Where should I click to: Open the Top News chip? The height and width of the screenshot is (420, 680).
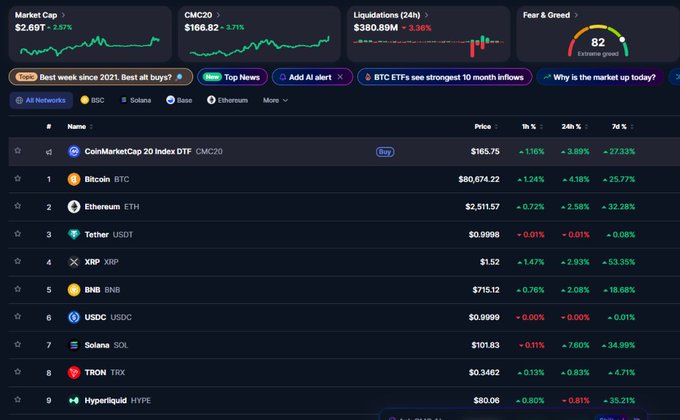232,77
